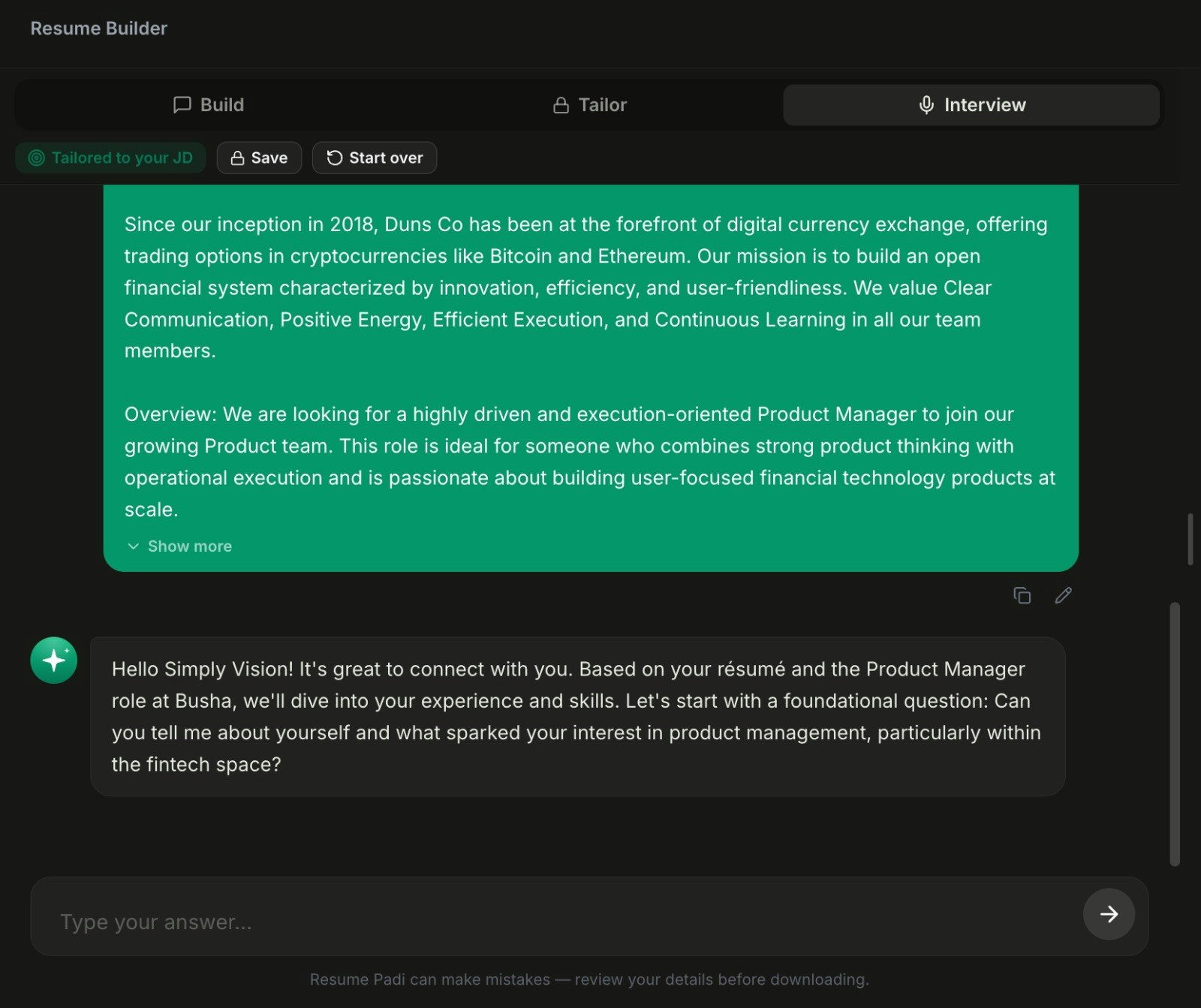Click the Tailored to your JD badge
The width and height of the screenshot is (1201, 1008).
point(110,158)
